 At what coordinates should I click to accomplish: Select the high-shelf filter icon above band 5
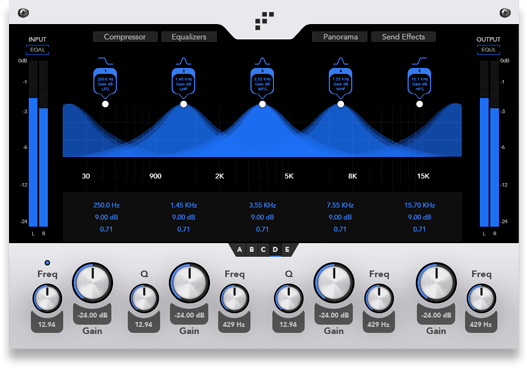419,61
